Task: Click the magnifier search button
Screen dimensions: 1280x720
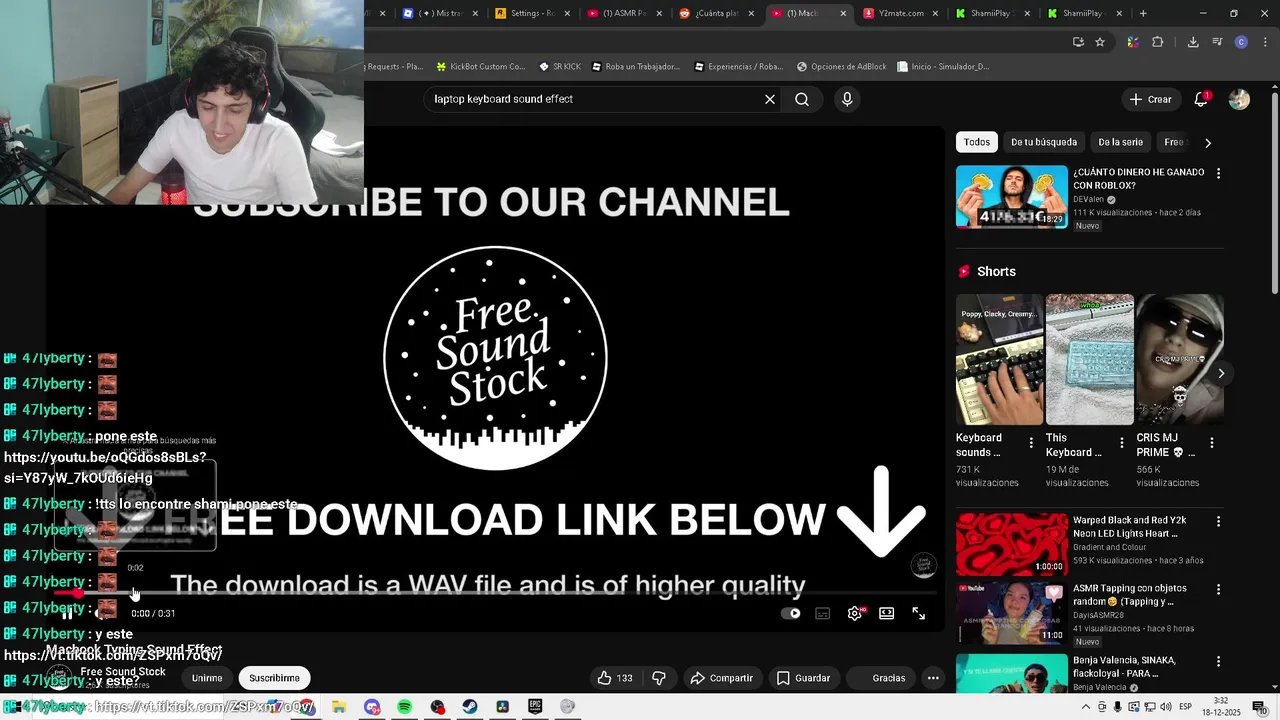Action: [x=802, y=99]
